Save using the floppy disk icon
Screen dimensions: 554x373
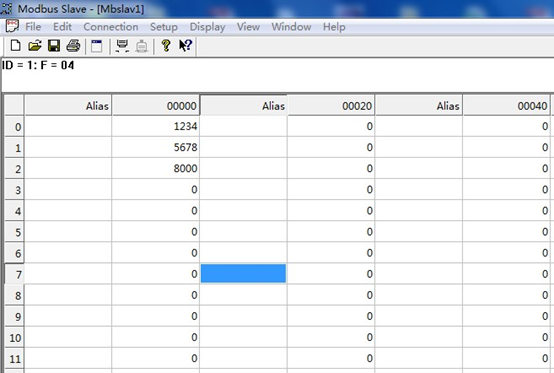click(x=54, y=46)
